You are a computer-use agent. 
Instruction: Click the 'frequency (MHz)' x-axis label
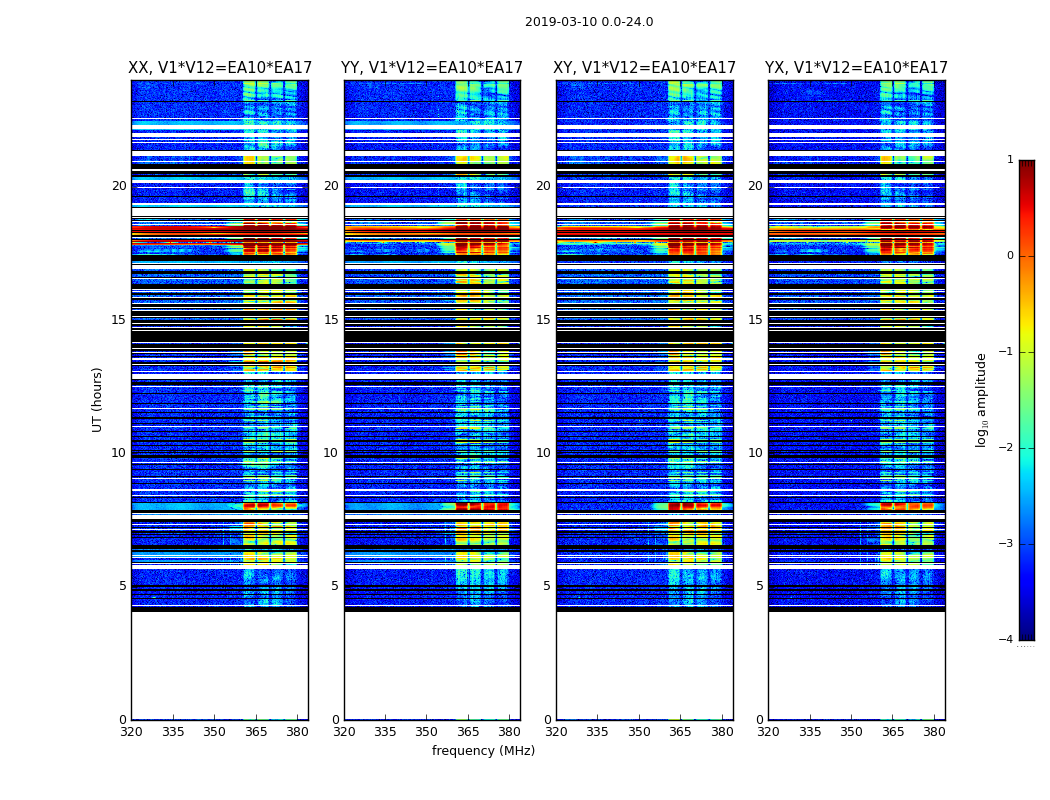click(483, 751)
